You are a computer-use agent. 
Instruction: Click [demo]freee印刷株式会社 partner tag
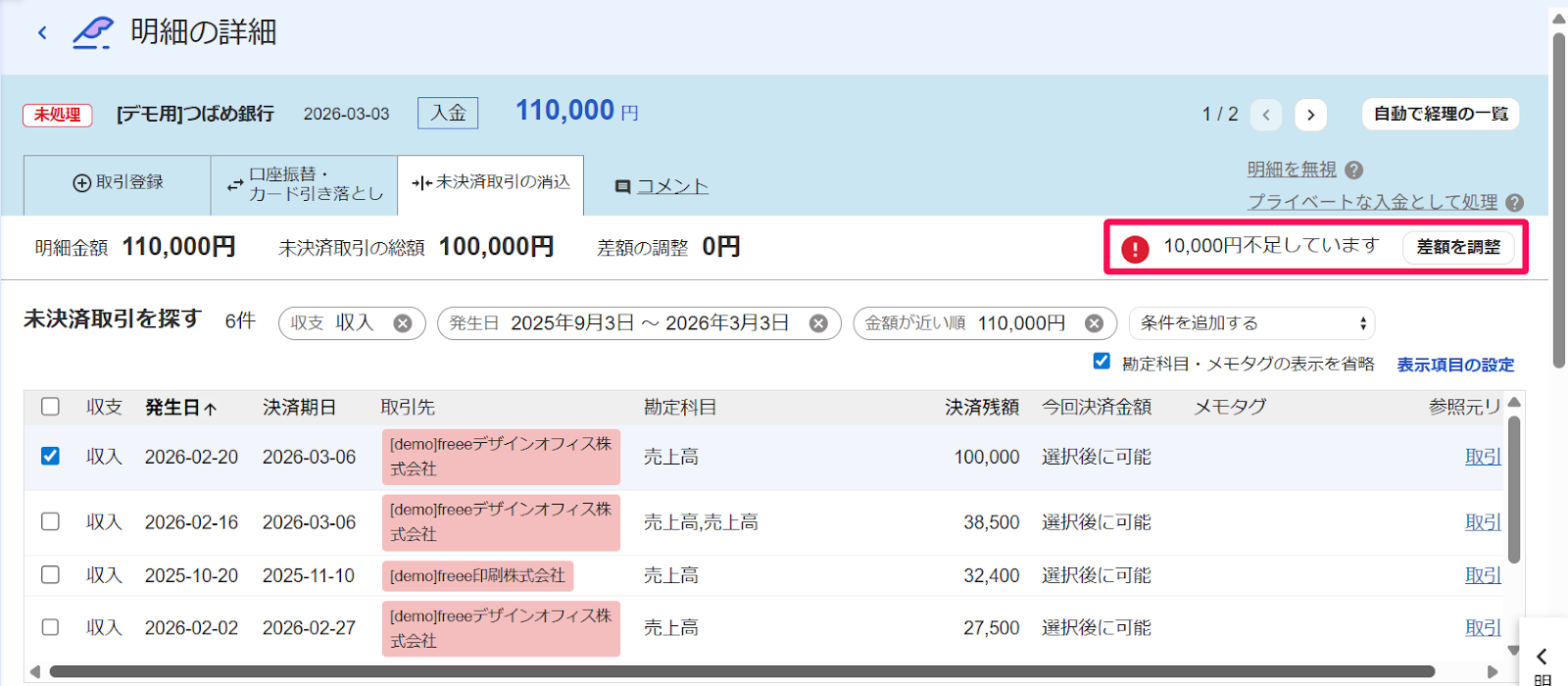[477, 575]
